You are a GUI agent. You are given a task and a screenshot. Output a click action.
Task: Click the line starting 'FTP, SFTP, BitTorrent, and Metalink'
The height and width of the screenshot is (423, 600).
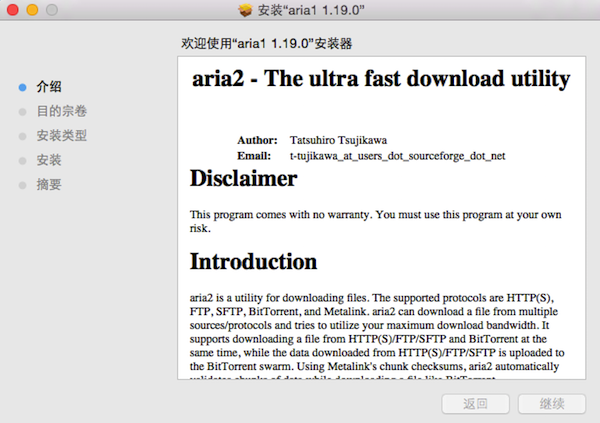click(x=373, y=311)
